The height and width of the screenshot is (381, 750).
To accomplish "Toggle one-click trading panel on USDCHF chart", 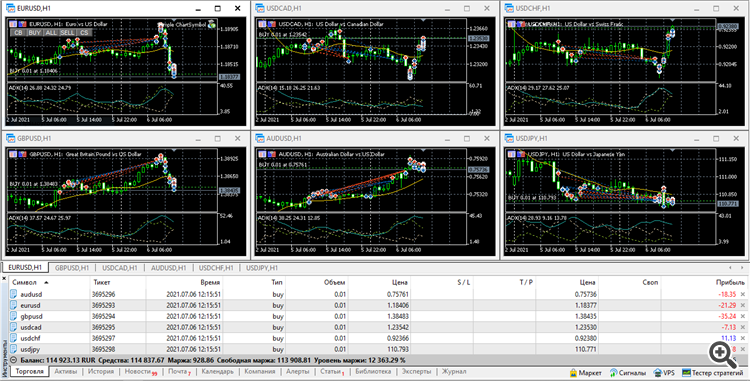I will tap(520, 24).
